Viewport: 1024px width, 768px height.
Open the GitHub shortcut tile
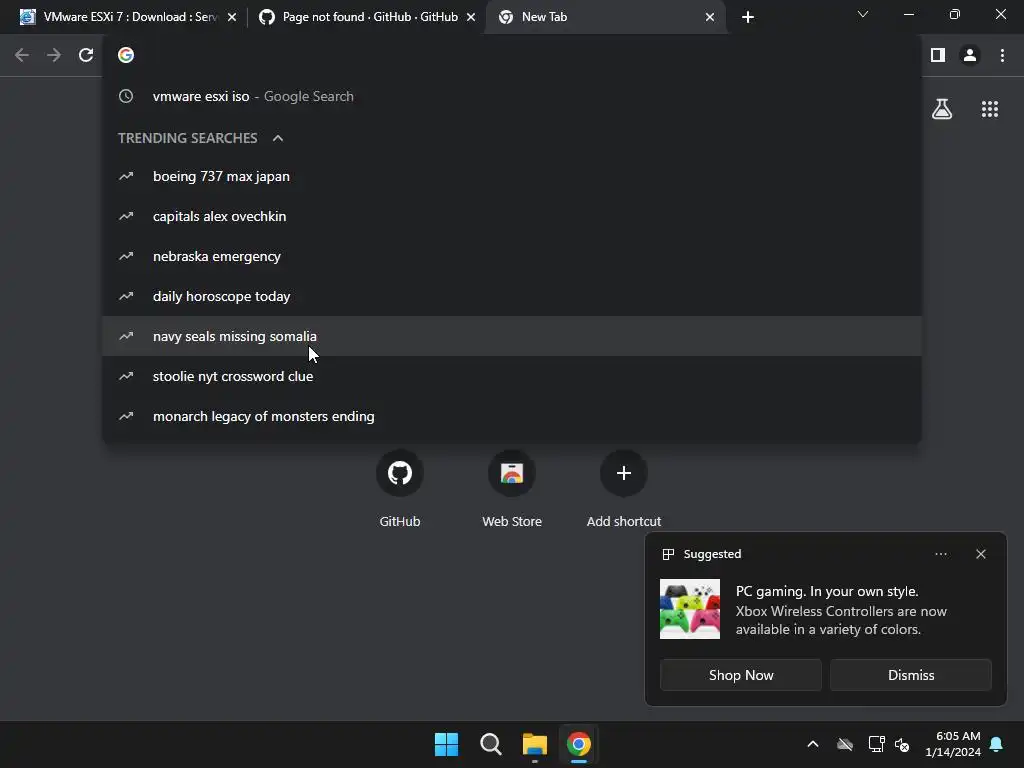400,488
